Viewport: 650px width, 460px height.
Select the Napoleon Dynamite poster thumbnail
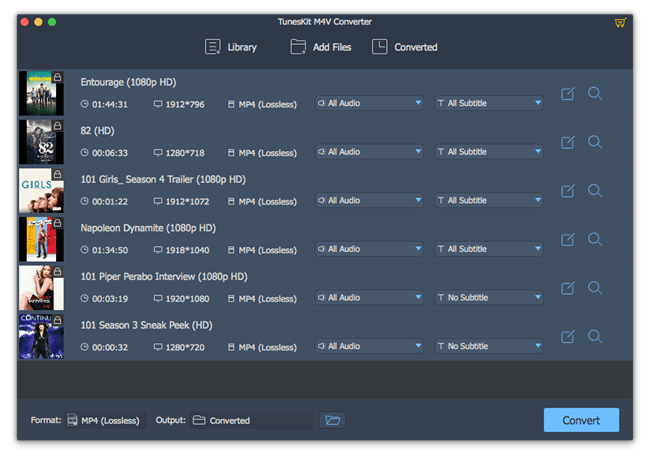pyautogui.click(x=41, y=239)
